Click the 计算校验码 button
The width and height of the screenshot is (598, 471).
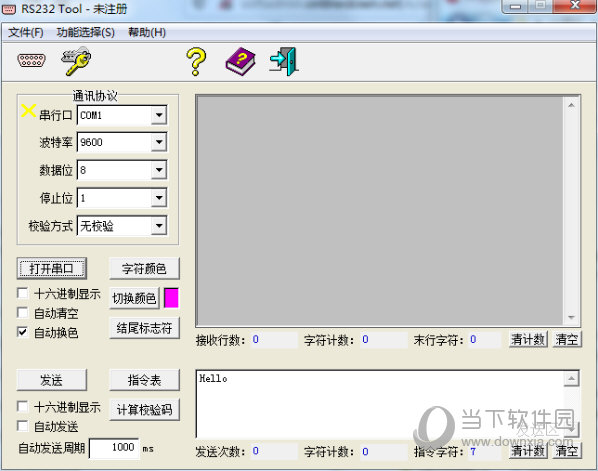(144, 410)
